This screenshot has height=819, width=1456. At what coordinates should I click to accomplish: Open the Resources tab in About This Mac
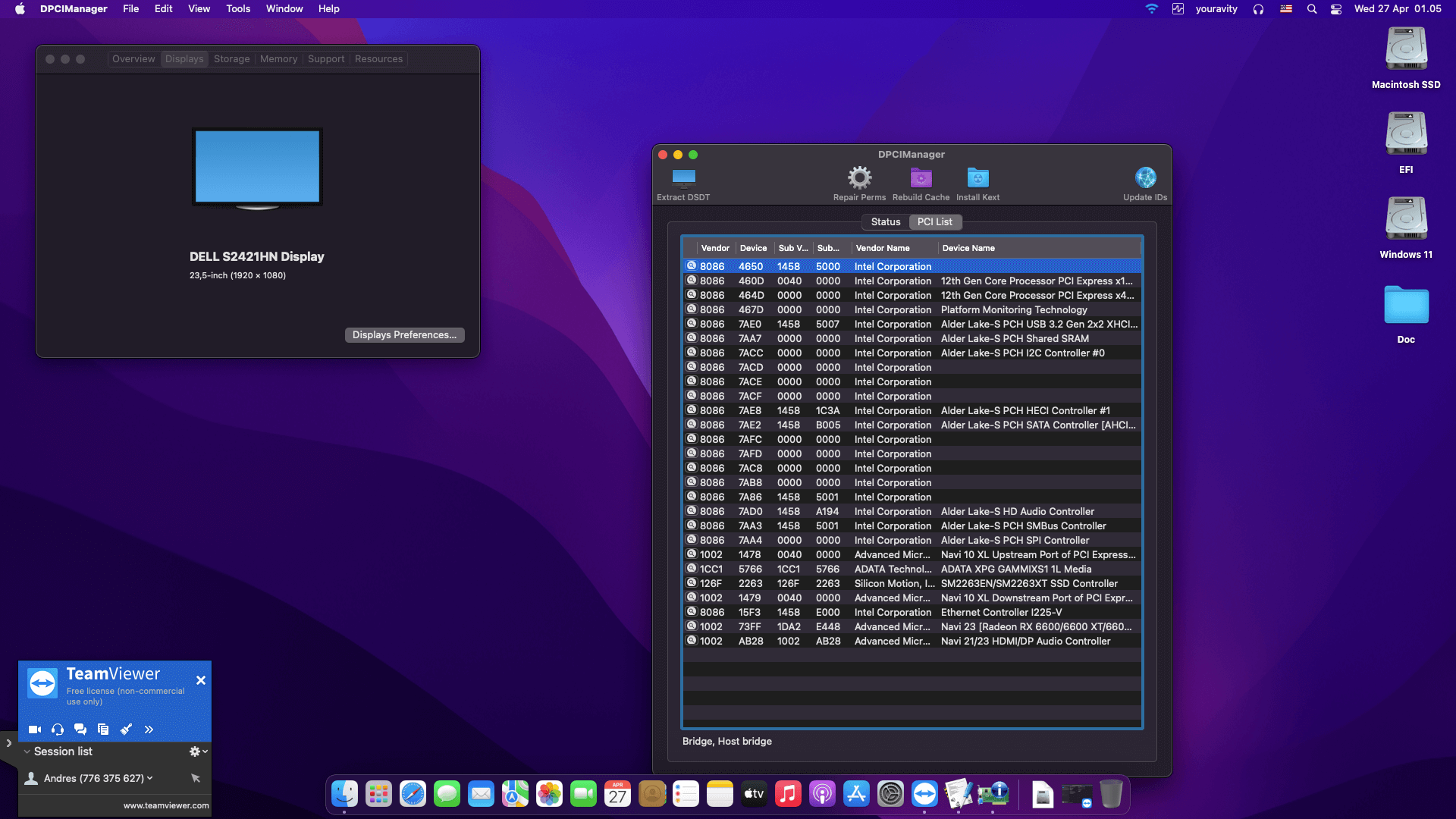tap(378, 59)
